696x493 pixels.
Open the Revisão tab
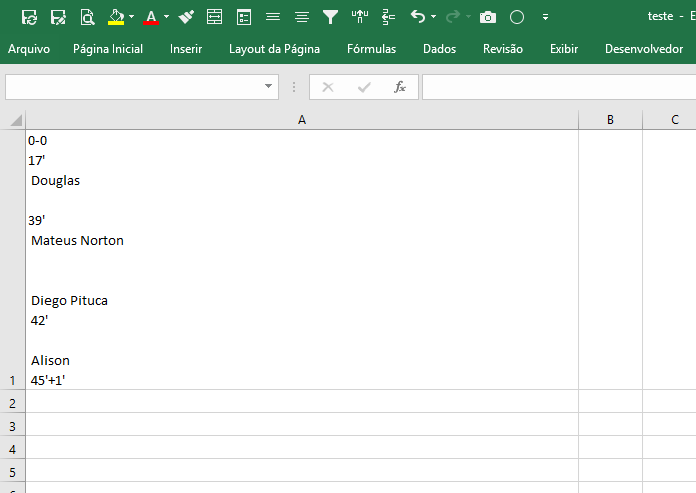click(503, 49)
